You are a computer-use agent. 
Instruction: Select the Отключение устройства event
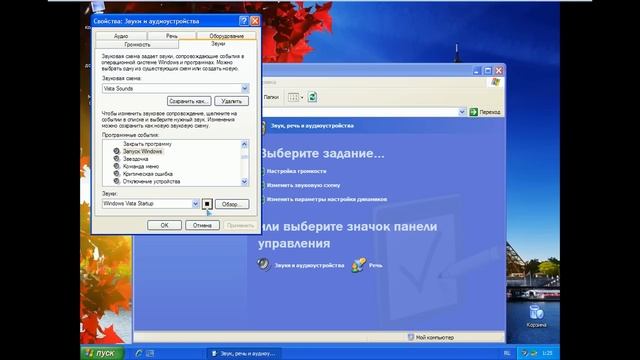(x=151, y=181)
